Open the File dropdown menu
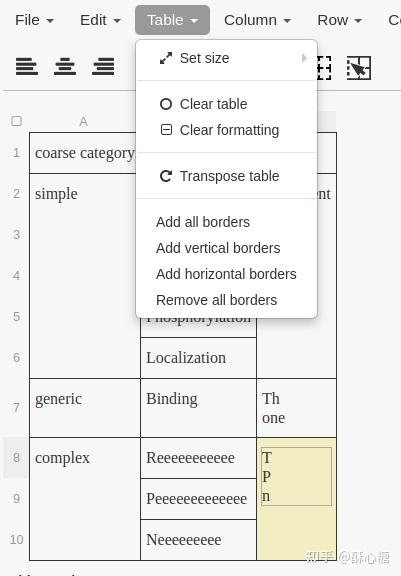401x576 pixels. [34, 20]
